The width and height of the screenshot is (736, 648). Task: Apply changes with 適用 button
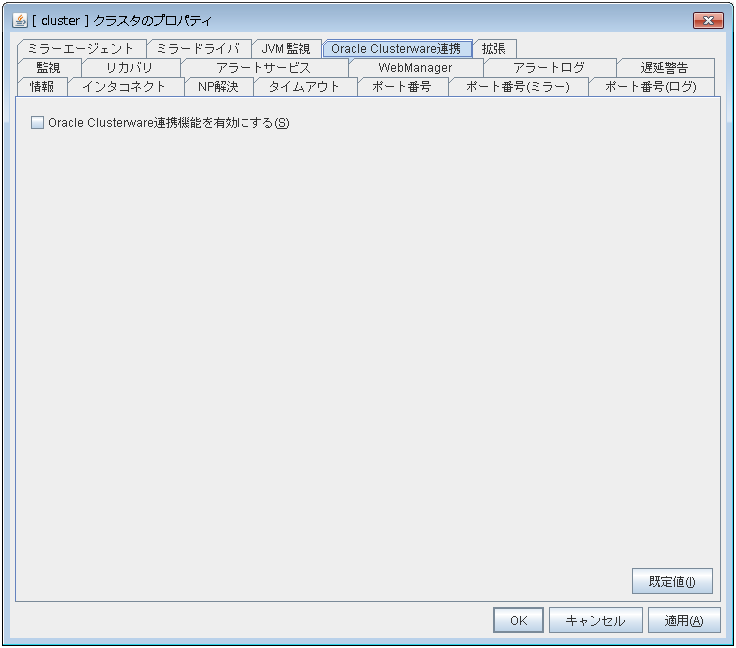pyautogui.click(x=684, y=620)
